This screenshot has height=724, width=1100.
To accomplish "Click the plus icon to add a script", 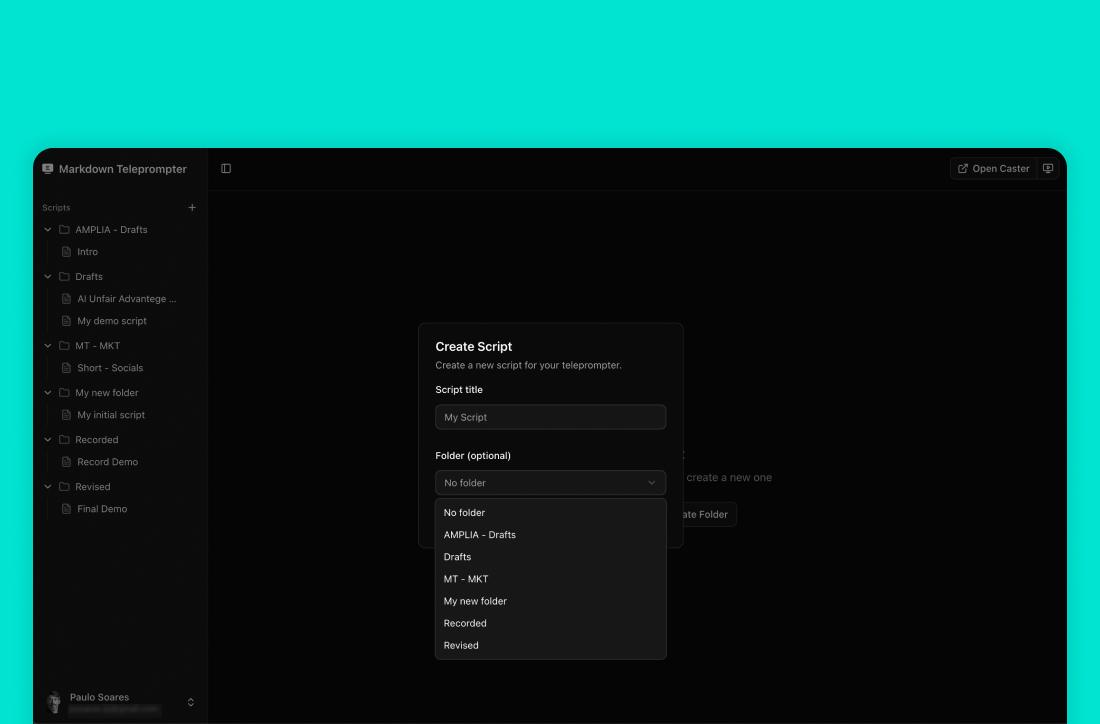I will [x=191, y=207].
